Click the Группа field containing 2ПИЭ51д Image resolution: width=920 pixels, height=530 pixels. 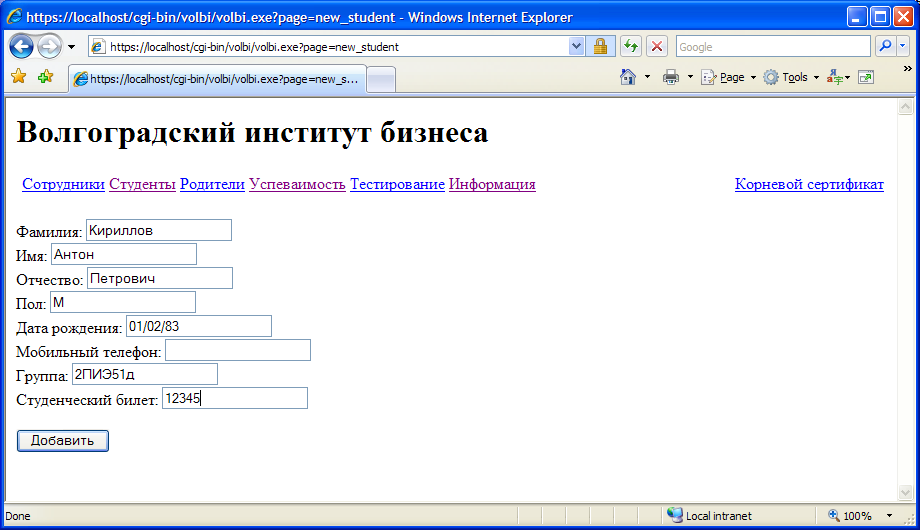coord(145,374)
